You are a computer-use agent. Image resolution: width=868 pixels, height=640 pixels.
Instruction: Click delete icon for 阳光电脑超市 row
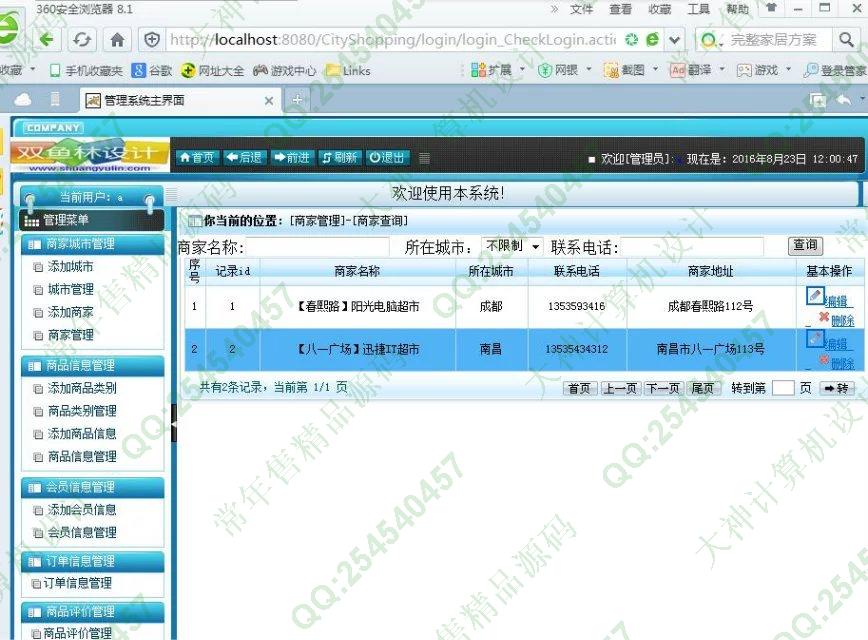[x=824, y=317]
